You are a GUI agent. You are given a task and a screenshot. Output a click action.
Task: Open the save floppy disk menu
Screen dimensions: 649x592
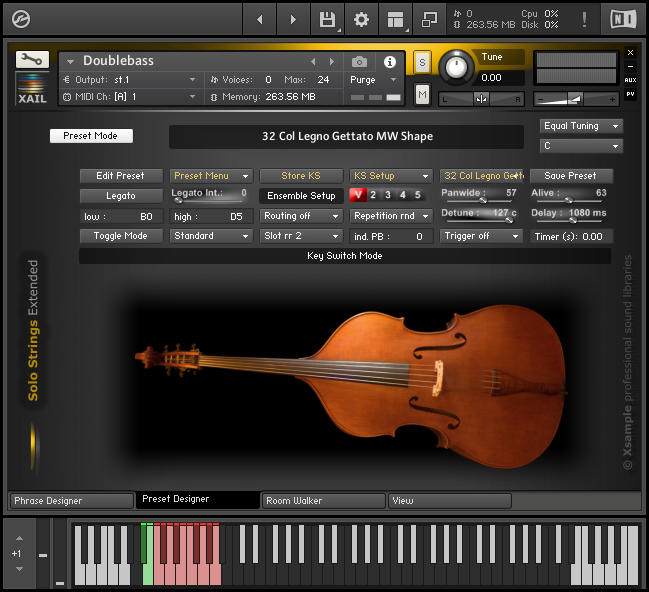pyautogui.click(x=327, y=19)
